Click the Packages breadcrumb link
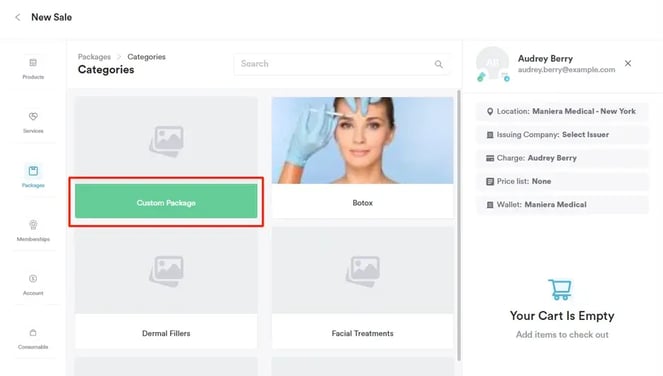This screenshot has height=376, width=663. click(94, 57)
